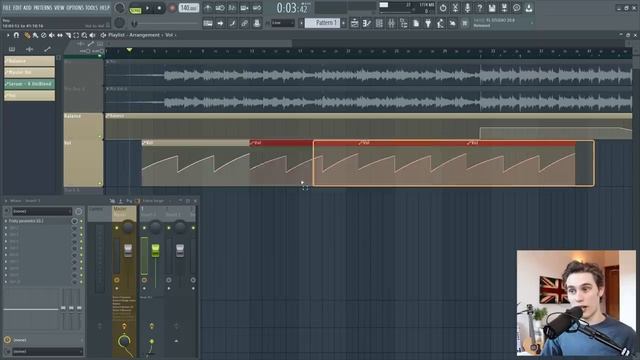Open the TOOLS menu
This screenshot has height=360, width=640.
click(x=92, y=8)
